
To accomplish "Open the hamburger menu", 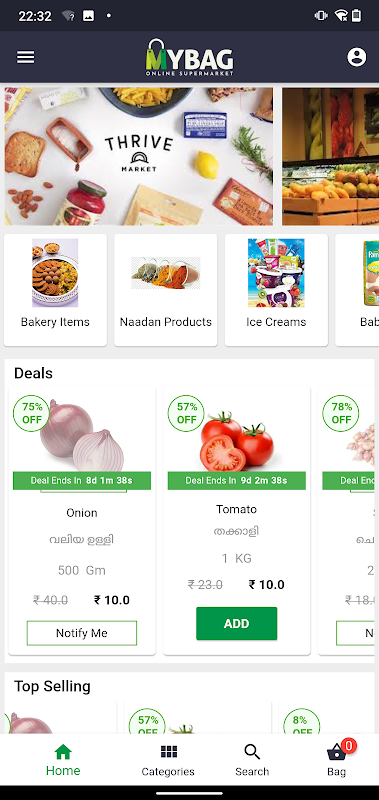I will coord(26,57).
